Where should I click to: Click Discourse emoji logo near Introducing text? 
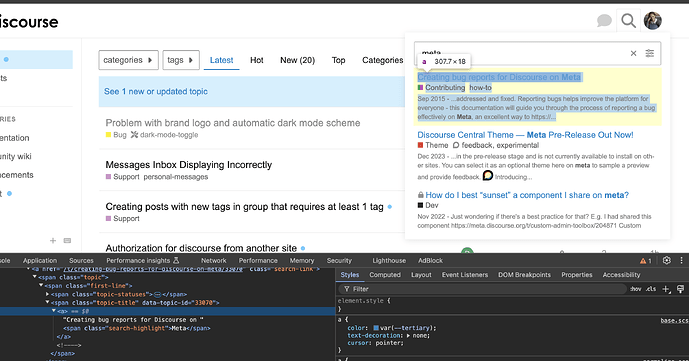(x=488, y=176)
